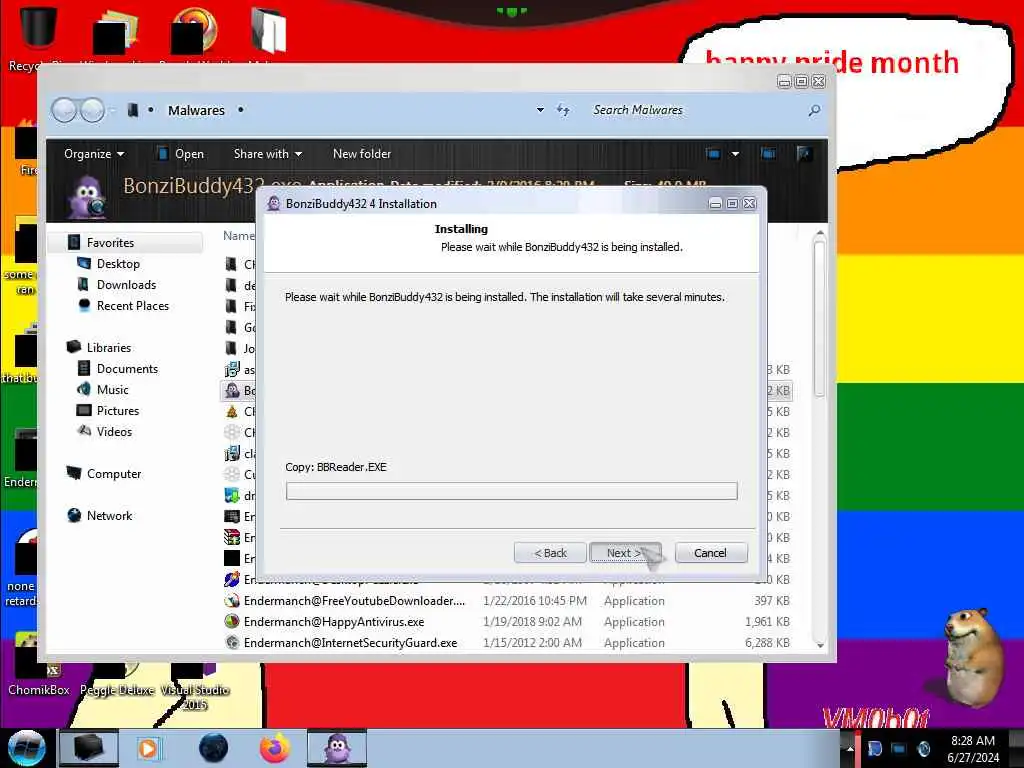The image size is (1024, 768).
Task: Click the Cancel button in installer
Action: point(711,552)
